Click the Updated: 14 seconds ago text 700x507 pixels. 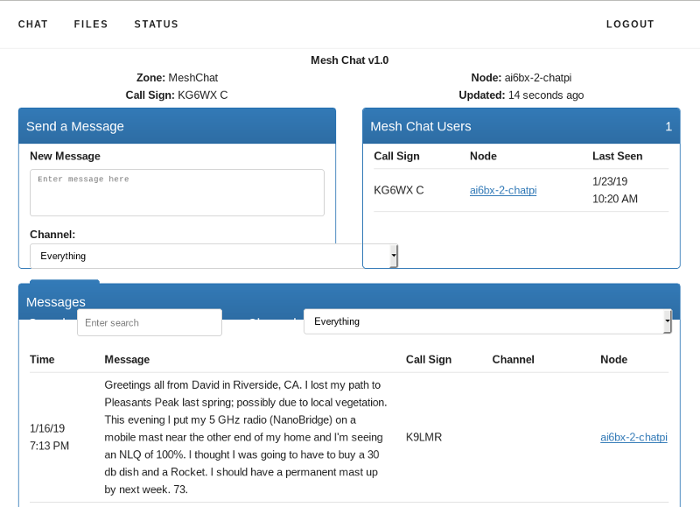pyautogui.click(x=521, y=95)
